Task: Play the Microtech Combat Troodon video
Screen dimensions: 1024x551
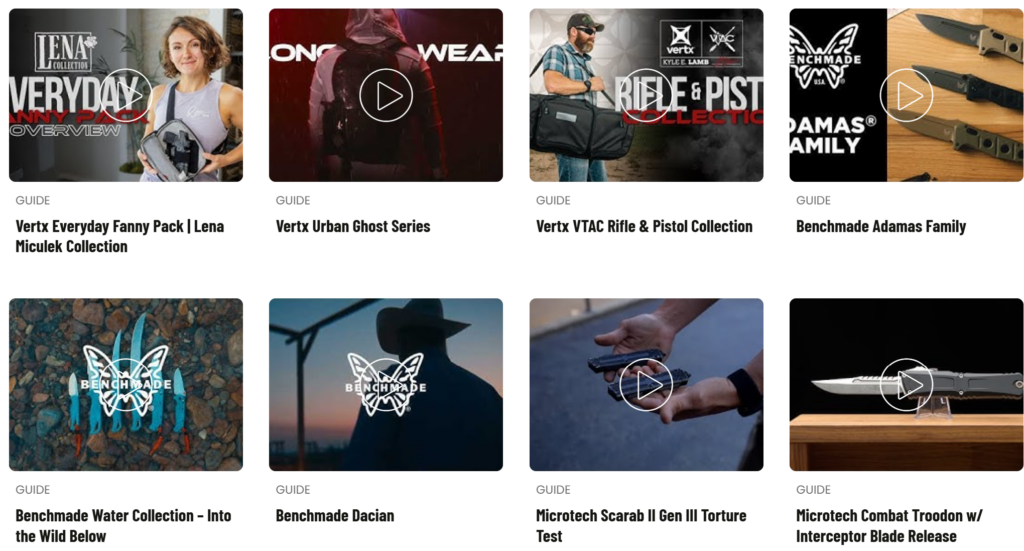Action: pyautogui.click(x=906, y=385)
